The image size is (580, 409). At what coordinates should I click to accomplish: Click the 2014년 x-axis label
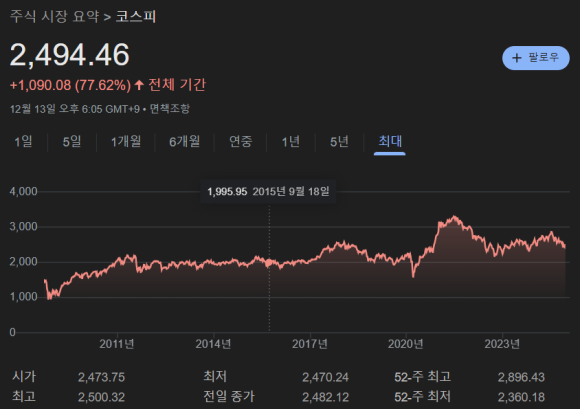pos(213,344)
